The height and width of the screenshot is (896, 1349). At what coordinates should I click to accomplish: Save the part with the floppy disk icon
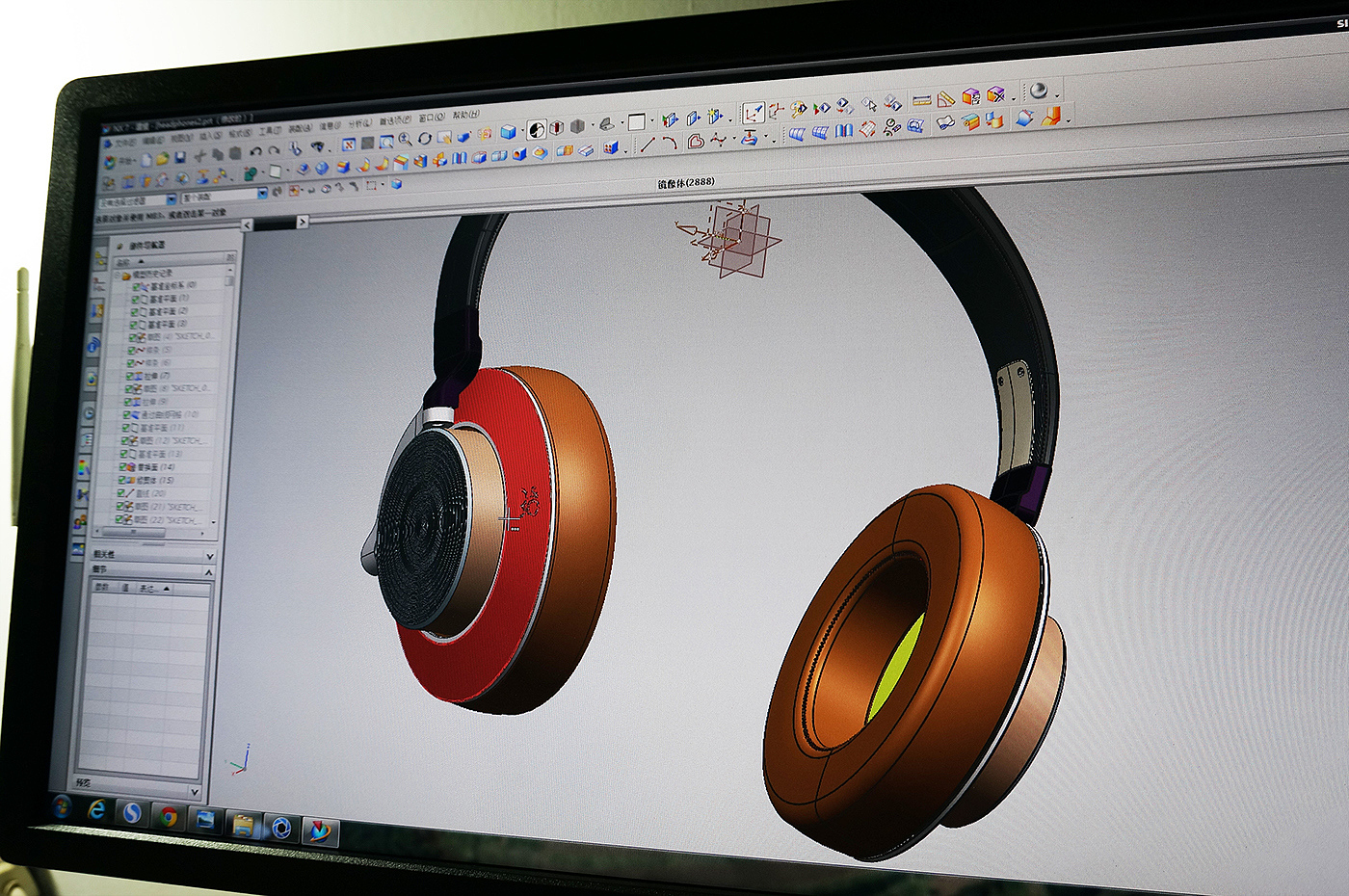point(180,156)
